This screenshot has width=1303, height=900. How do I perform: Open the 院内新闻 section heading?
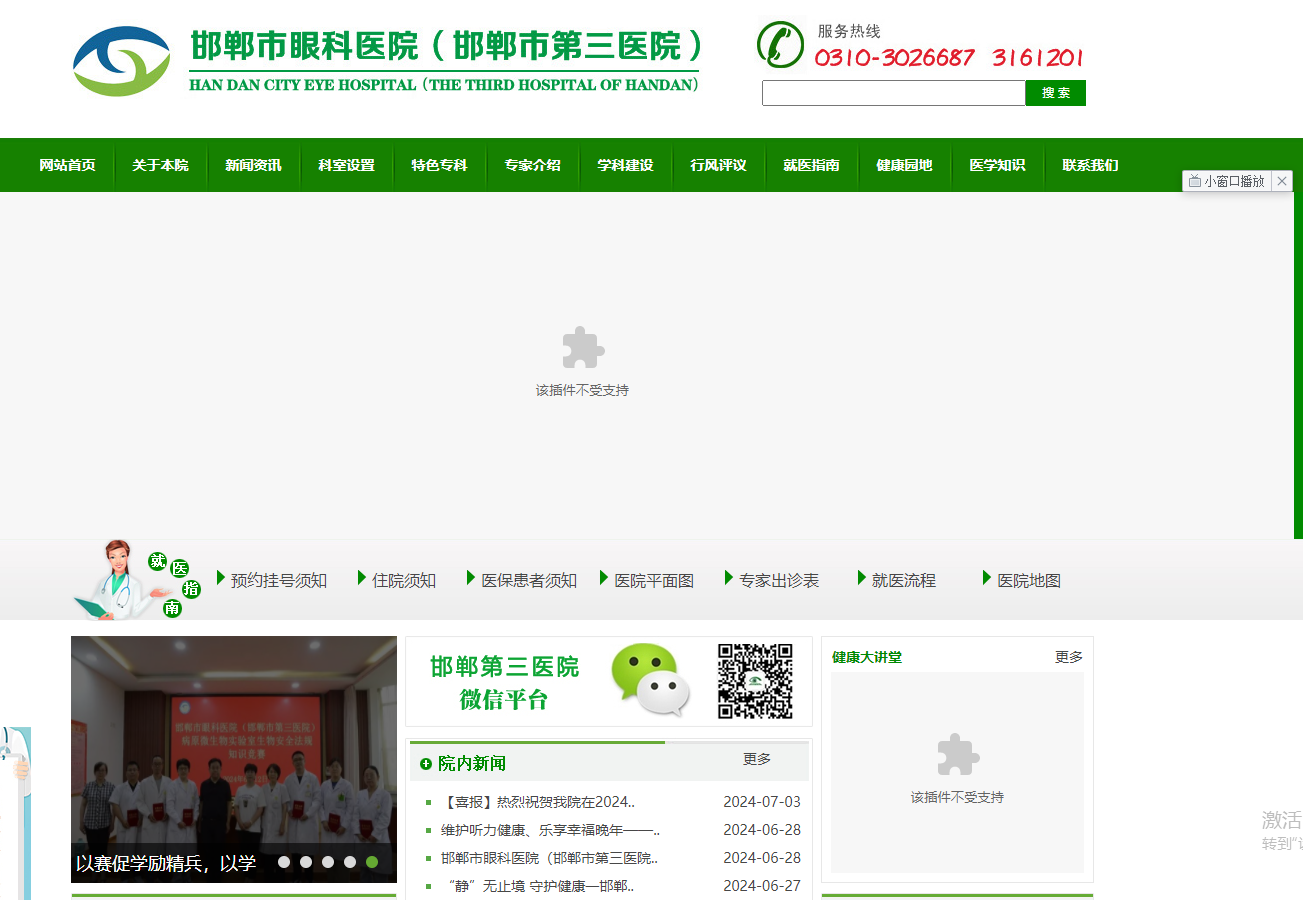click(472, 763)
